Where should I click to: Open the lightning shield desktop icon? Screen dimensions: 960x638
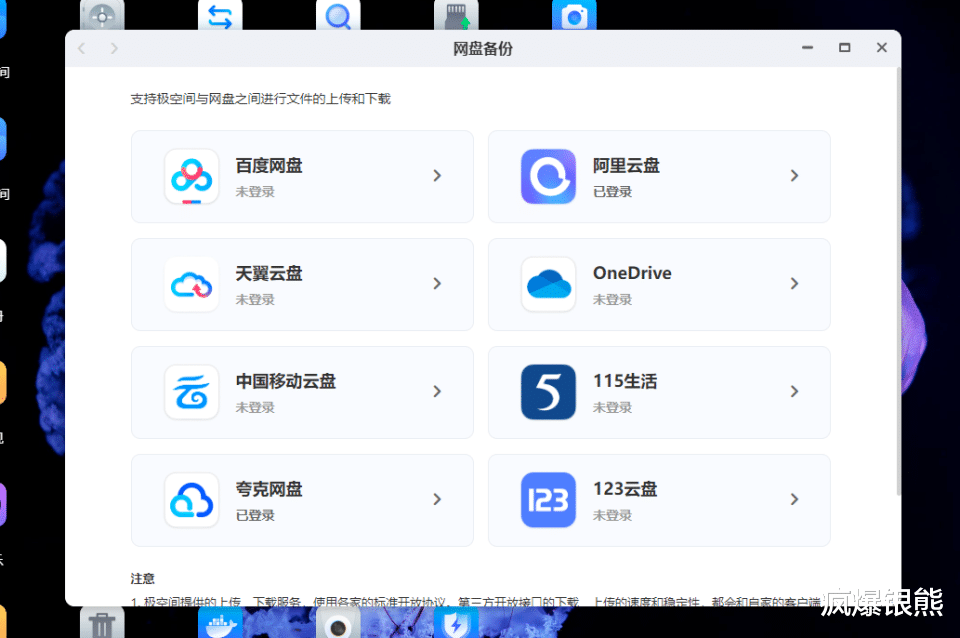(456, 623)
